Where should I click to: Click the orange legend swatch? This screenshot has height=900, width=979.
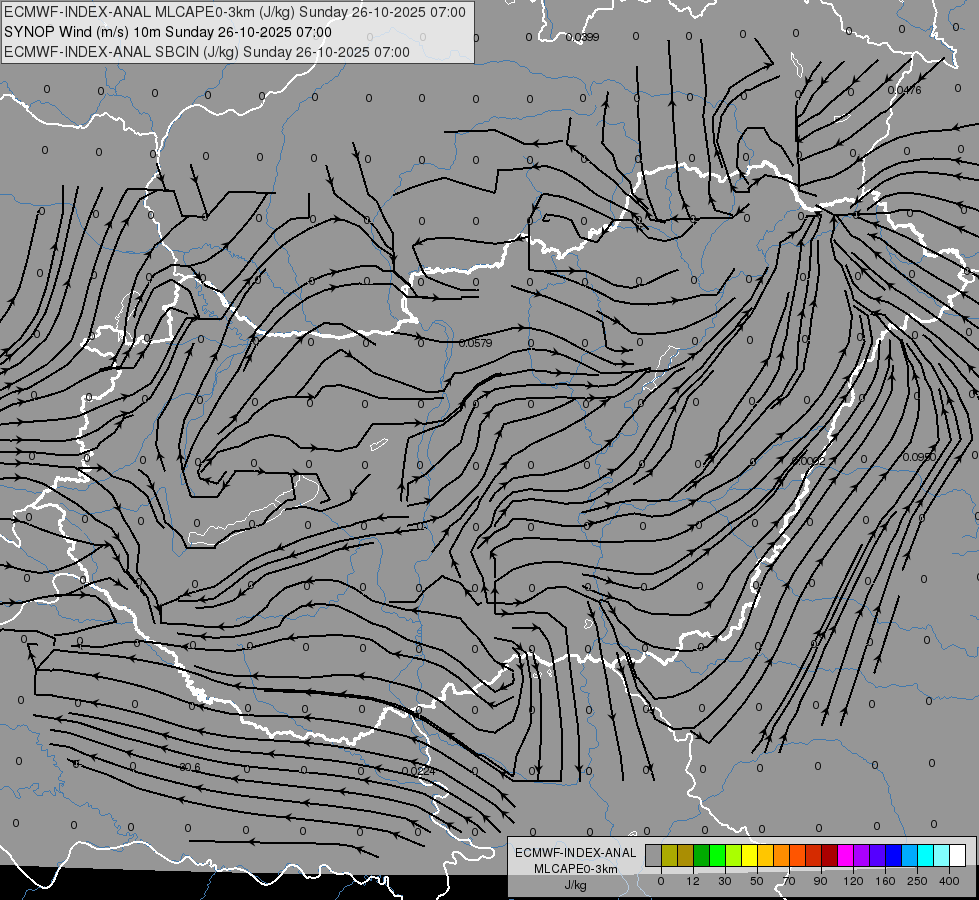click(782, 855)
